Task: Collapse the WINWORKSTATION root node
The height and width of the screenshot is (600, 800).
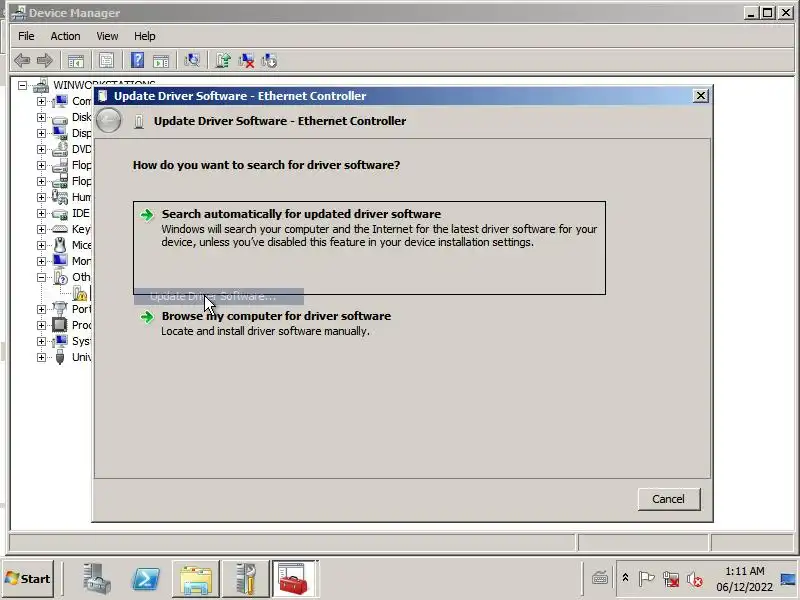Action: 22,85
